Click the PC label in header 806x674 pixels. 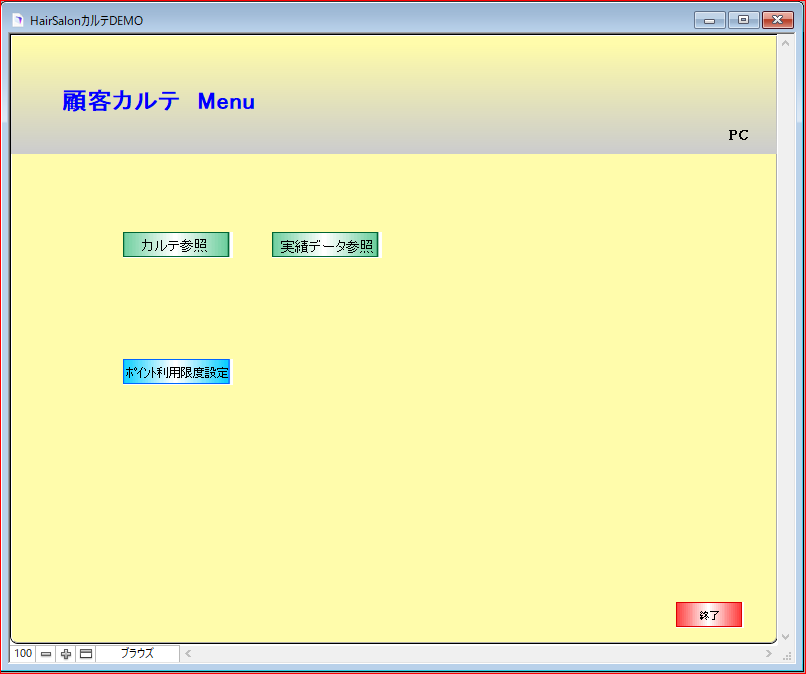738,135
